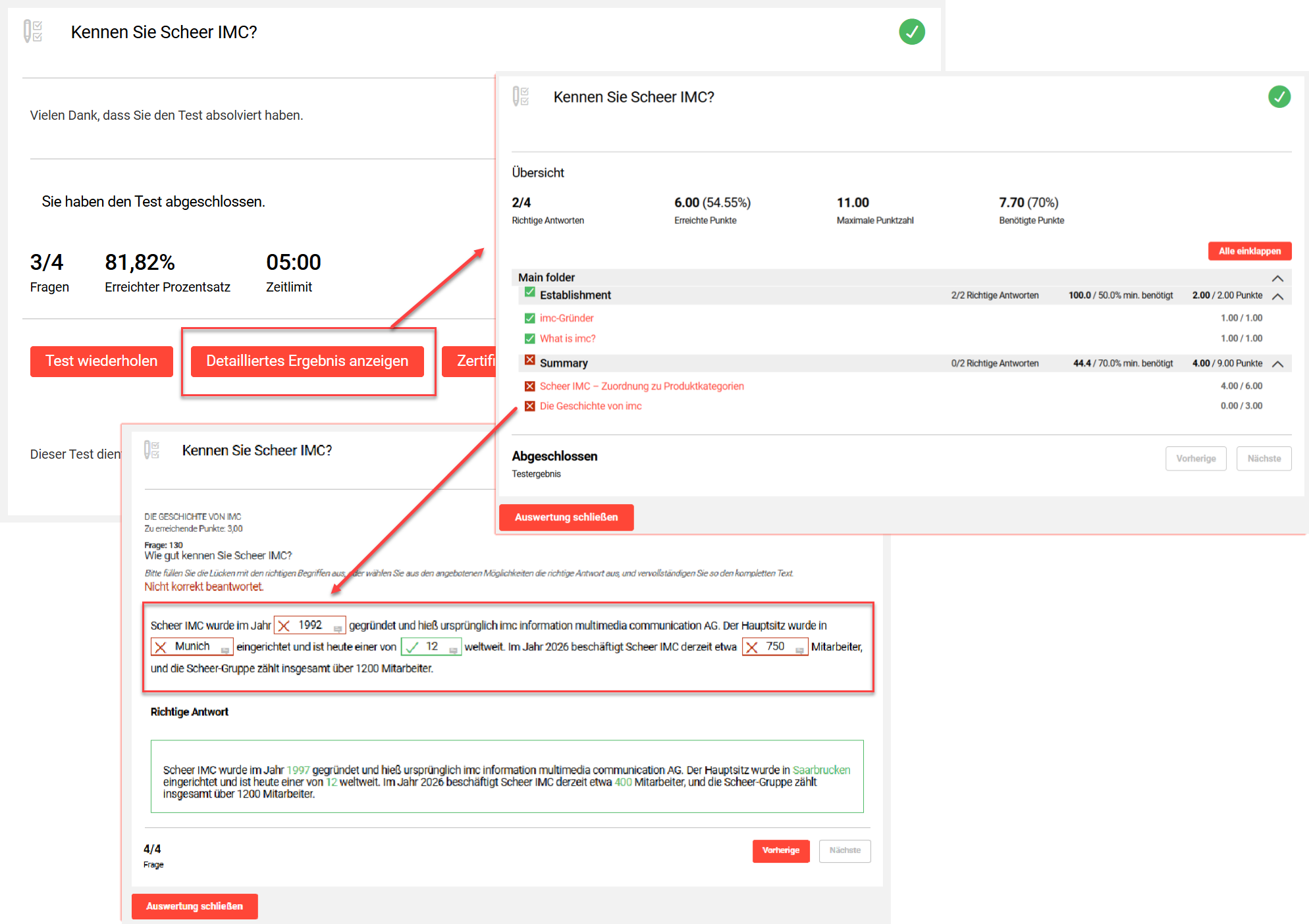The width and height of the screenshot is (1309, 924).
Task: Click the partially hidden Zertifikat button
Action: click(x=468, y=361)
